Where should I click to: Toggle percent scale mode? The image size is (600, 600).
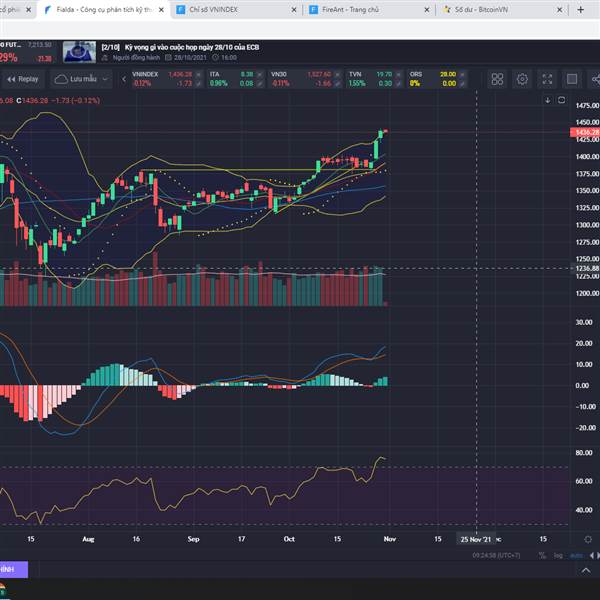(542, 555)
